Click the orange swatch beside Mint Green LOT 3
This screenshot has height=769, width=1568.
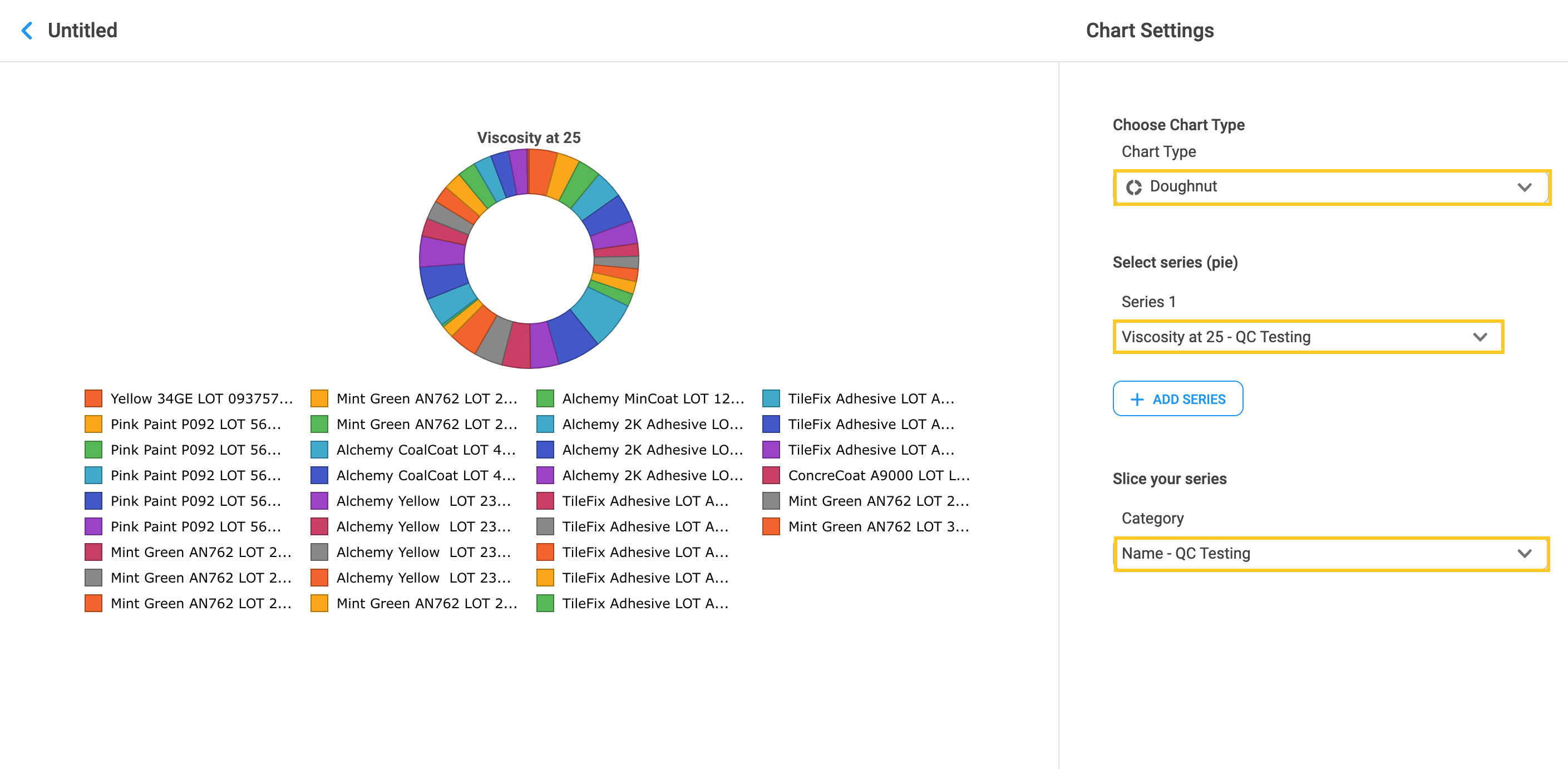[x=771, y=527]
